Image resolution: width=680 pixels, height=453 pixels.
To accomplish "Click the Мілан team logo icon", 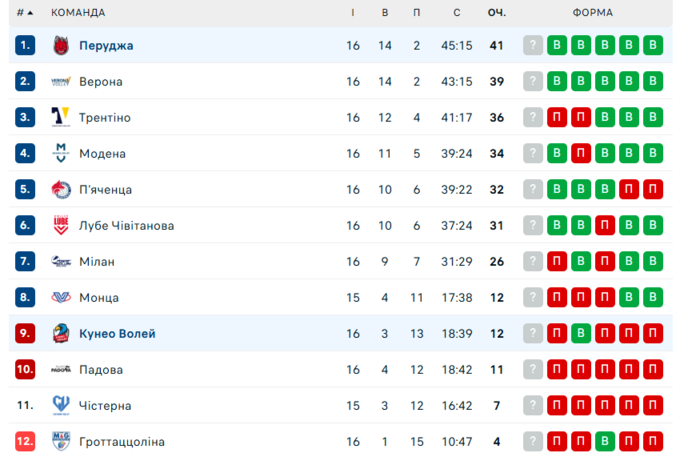I will 60,261.
